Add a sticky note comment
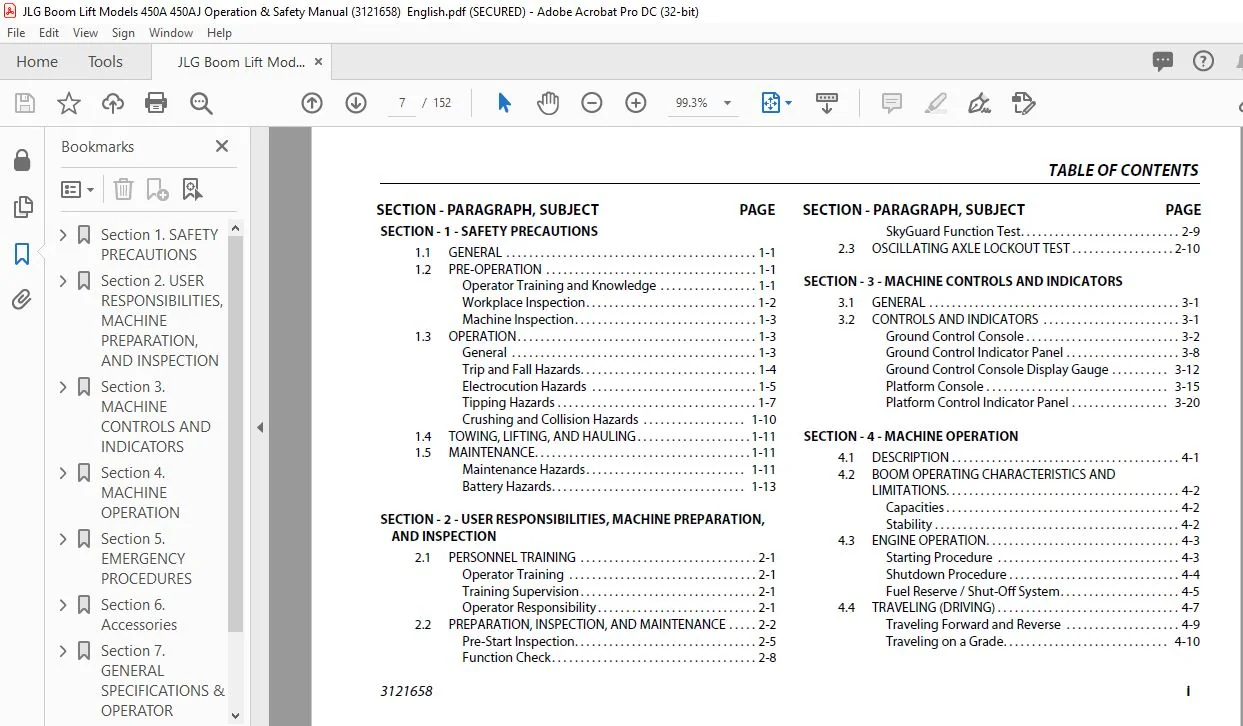 (891, 103)
